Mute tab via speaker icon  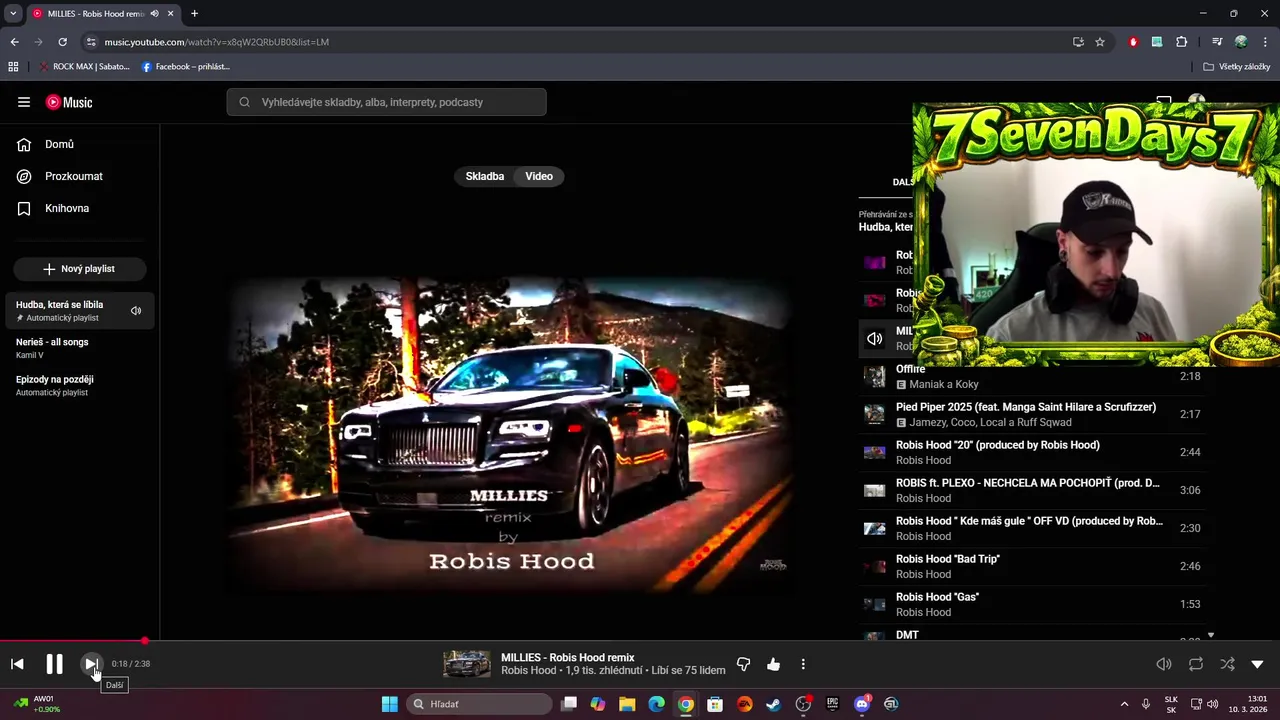pyautogui.click(x=154, y=13)
